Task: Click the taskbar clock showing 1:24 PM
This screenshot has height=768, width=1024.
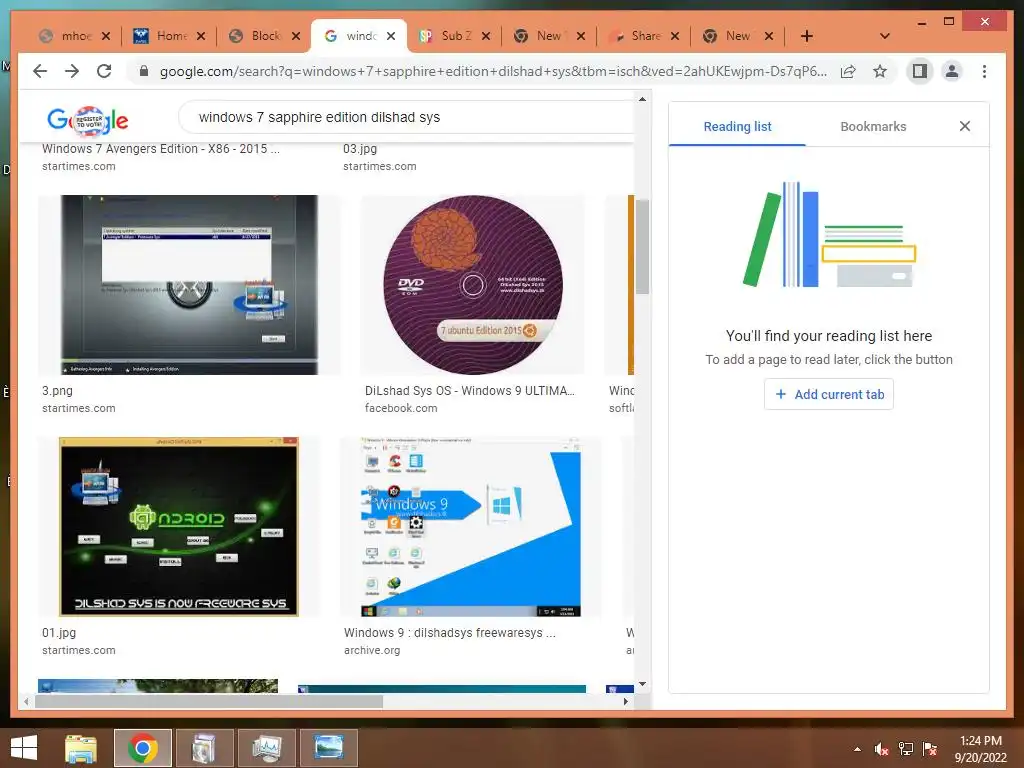Action: click(981, 749)
